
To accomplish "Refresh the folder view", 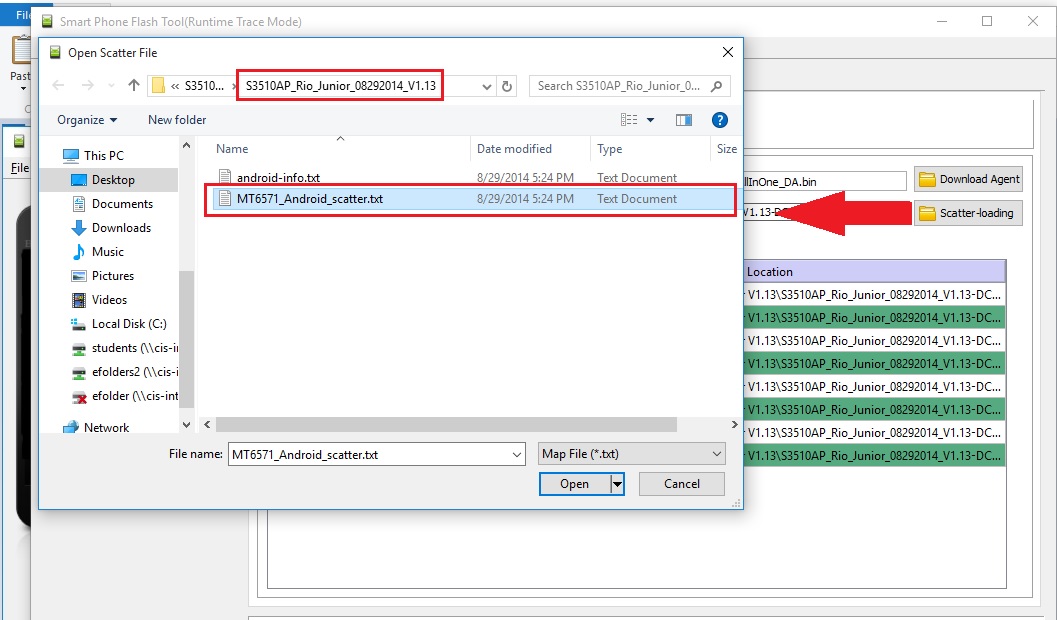I will tap(507, 86).
